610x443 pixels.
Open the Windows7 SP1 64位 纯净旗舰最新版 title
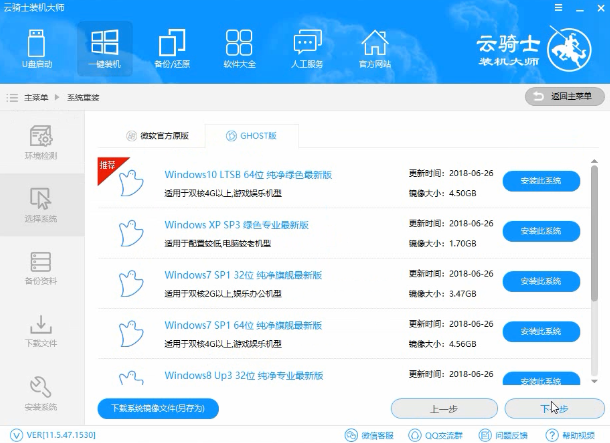[x=243, y=326]
